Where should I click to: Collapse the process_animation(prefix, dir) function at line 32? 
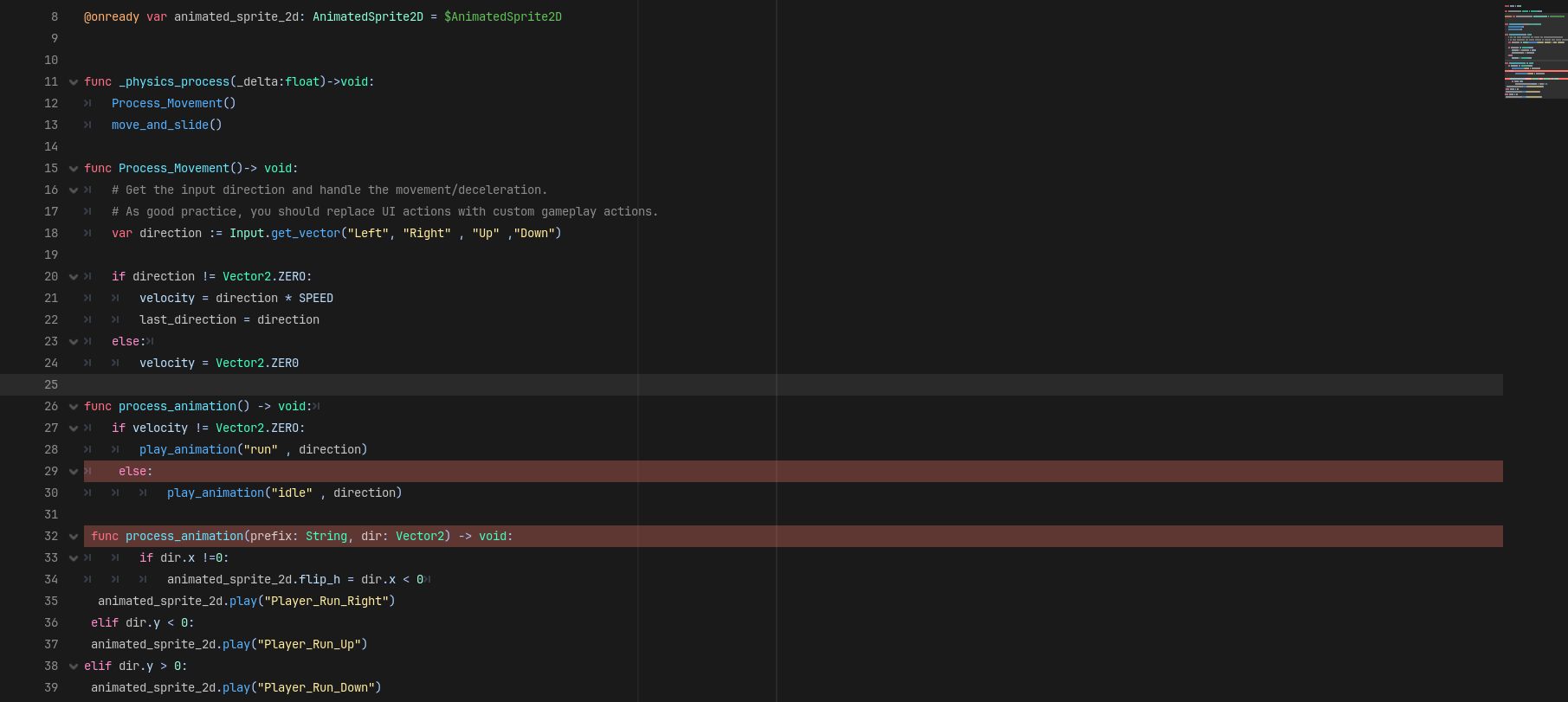click(74, 537)
